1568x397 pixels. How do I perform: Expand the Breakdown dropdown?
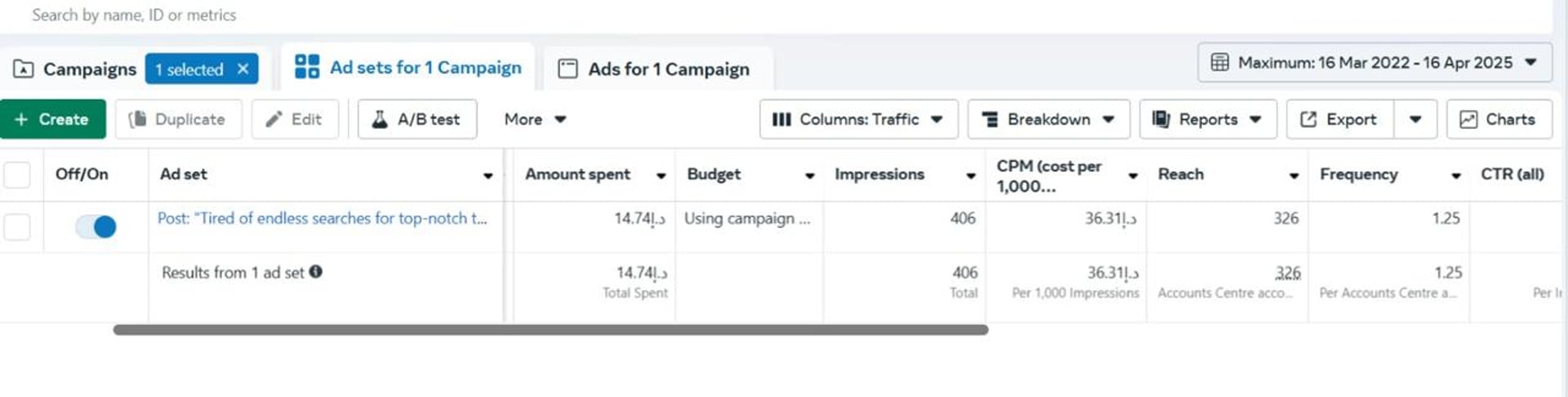[1048, 119]
